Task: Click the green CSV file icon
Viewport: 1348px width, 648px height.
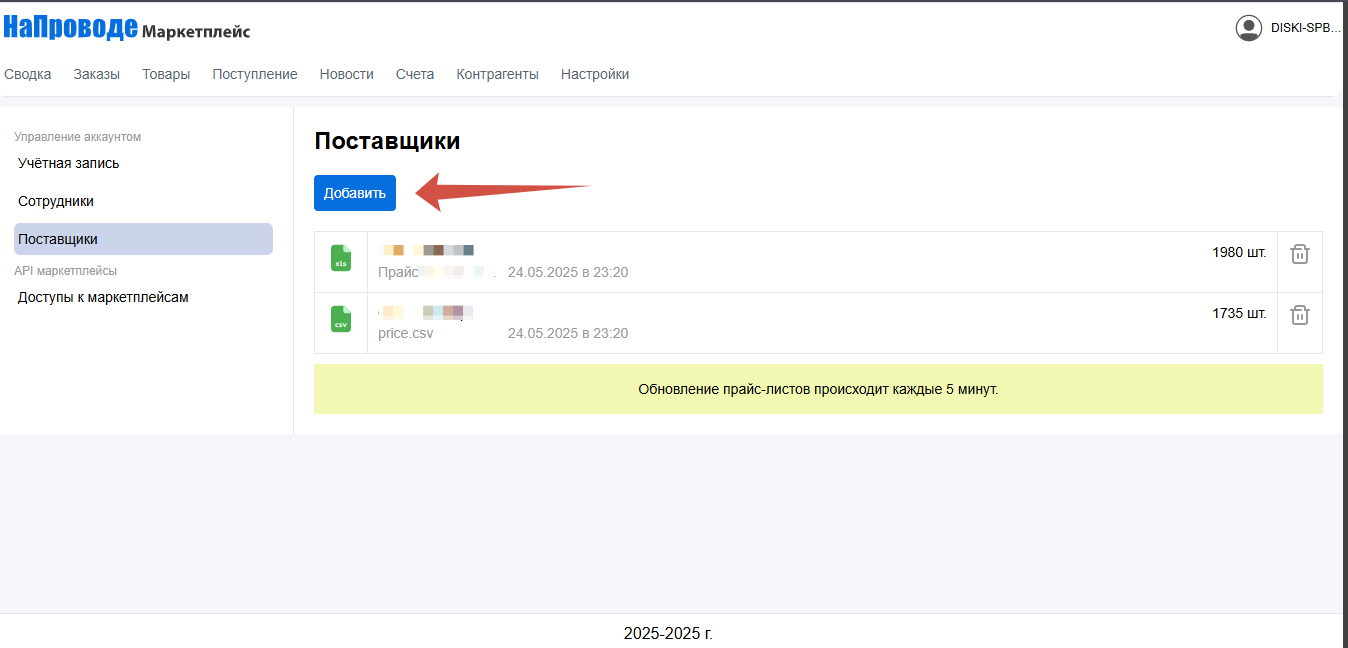Action: [341, 319]
